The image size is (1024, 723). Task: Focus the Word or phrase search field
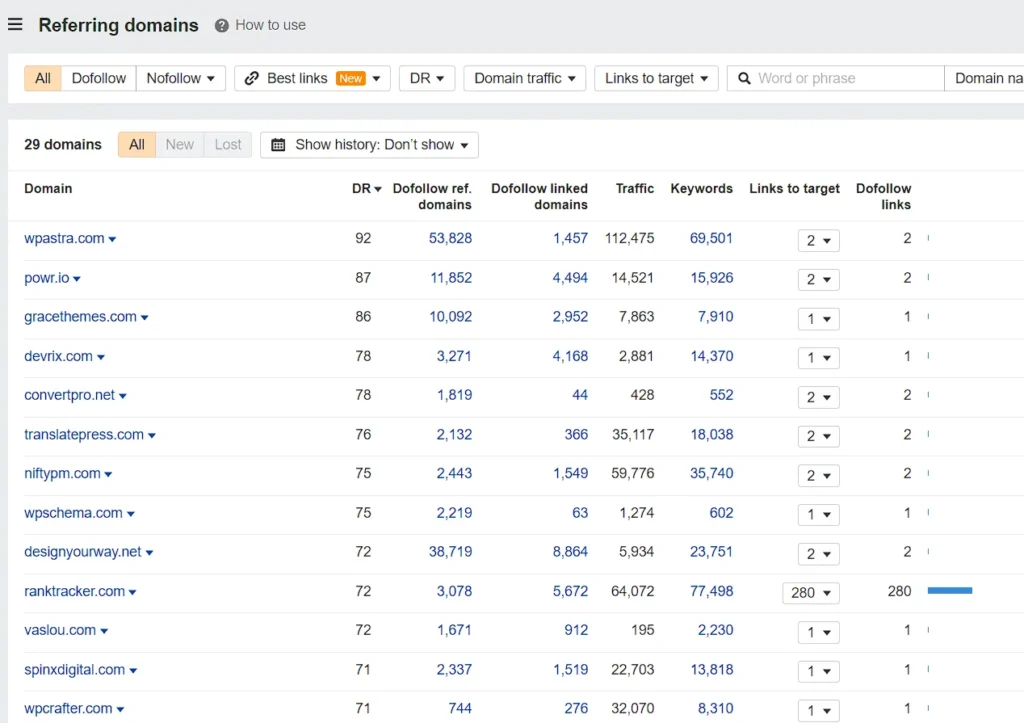835,78
